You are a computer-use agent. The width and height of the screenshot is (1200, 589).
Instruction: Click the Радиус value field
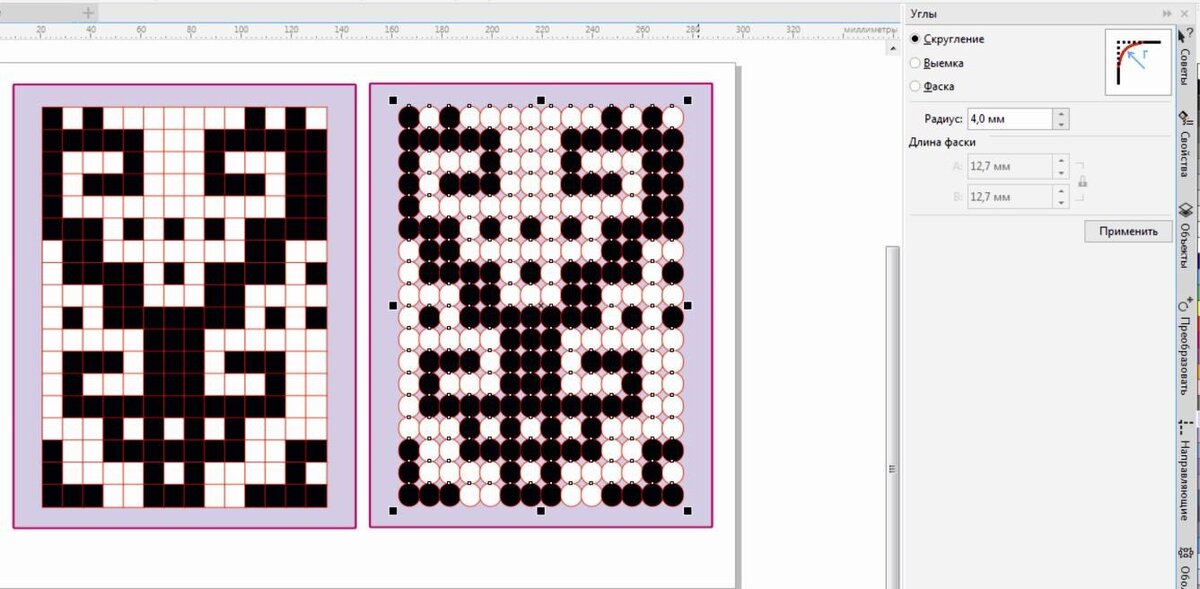[x=1008, y=119]
